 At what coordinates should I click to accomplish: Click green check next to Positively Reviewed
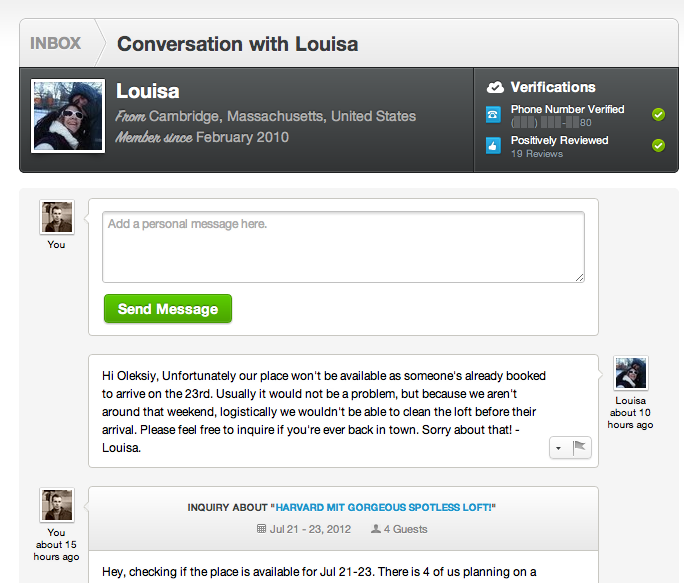pos(658,146)
